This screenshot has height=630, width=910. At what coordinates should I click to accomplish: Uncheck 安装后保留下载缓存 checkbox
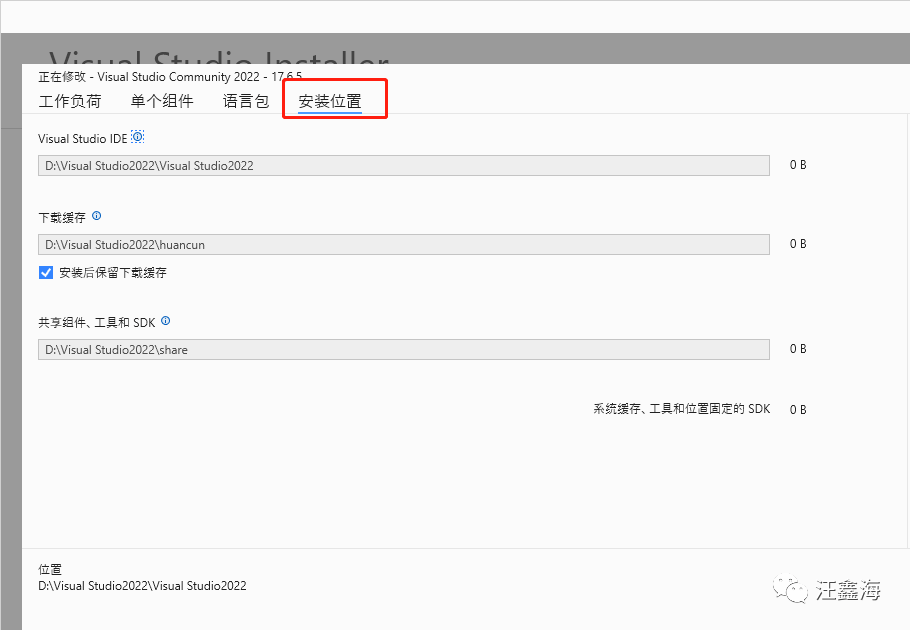click(x=46, y=272)
